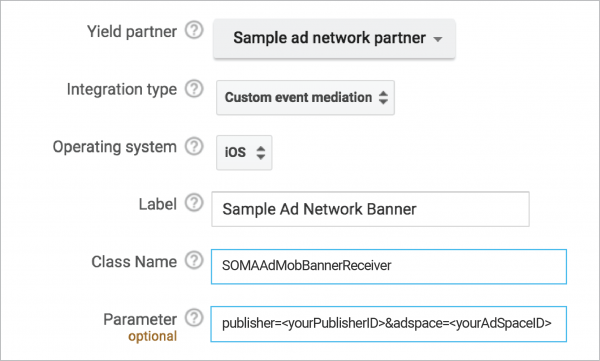Click the Label field caption text

(x=158, y=204)
